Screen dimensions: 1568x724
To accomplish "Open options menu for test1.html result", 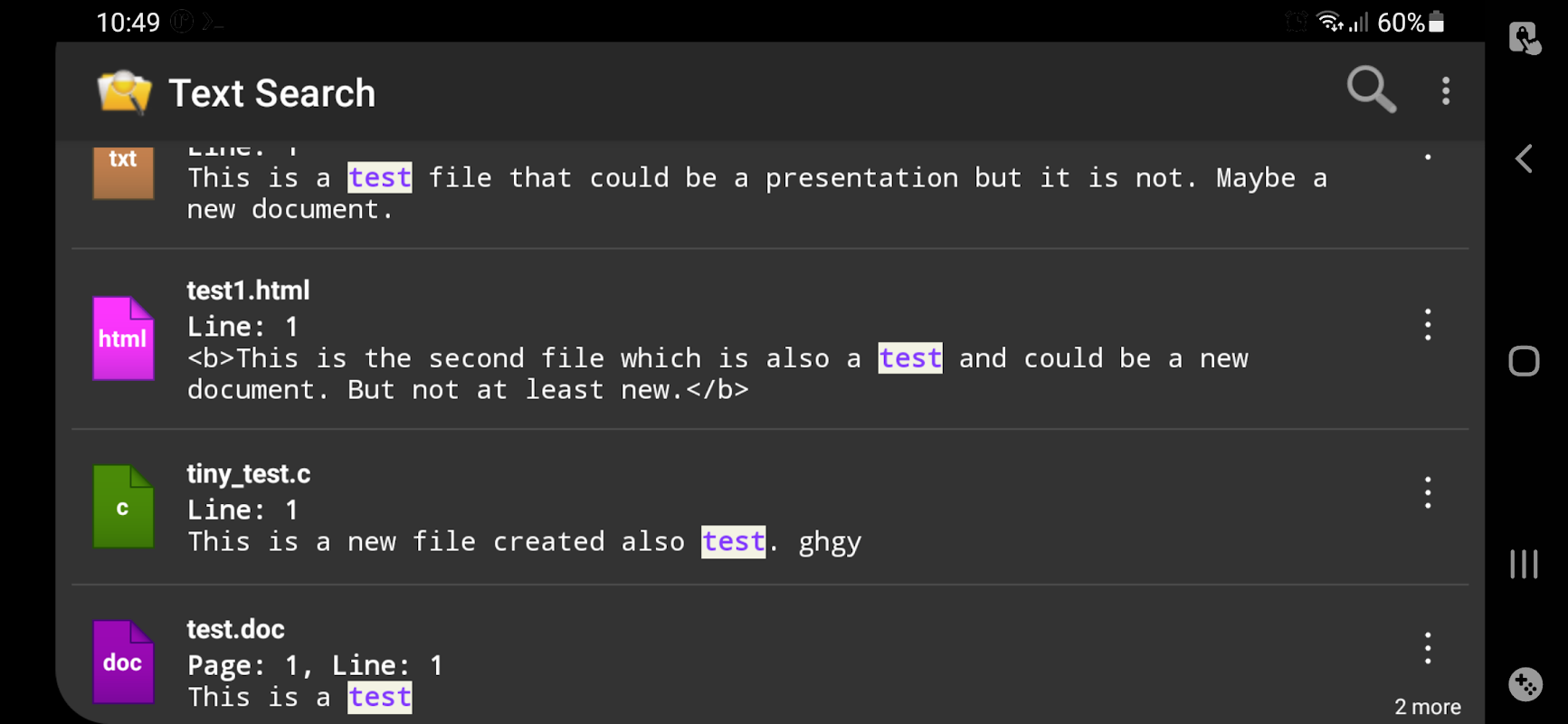I will pyautogui.click(x=1428, y=324).
